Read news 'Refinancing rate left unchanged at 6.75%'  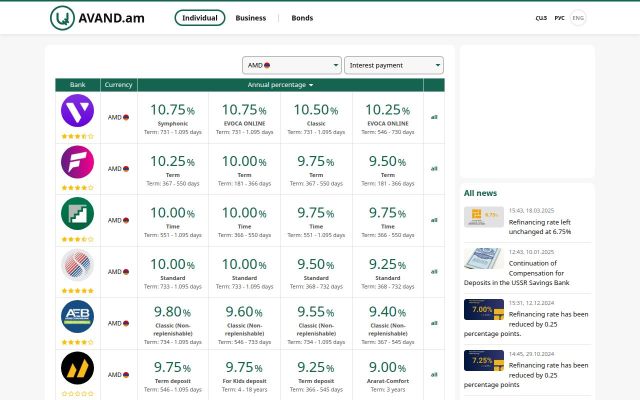coord(540,227)
